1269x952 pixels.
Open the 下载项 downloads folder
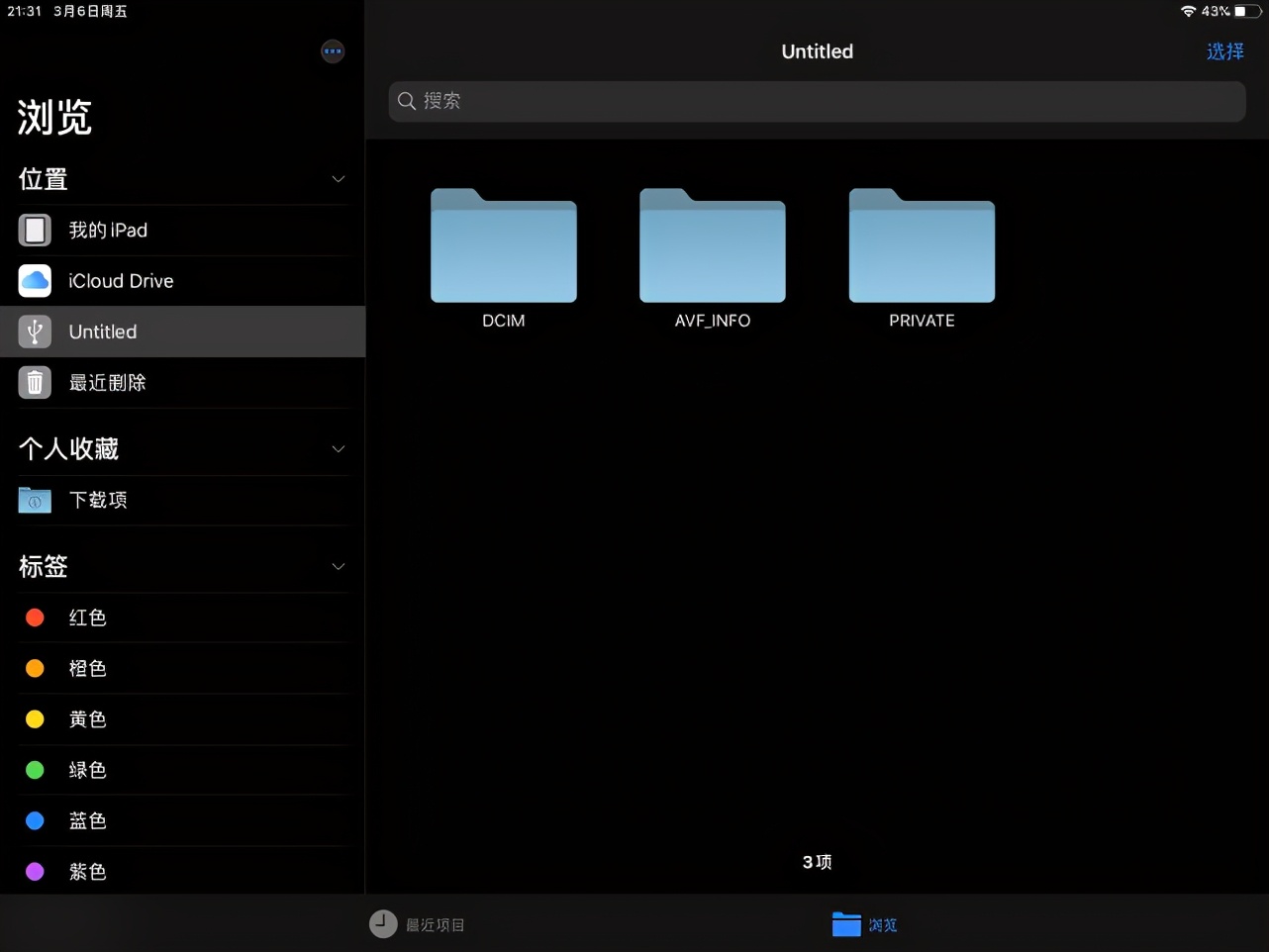click(97, 500)
